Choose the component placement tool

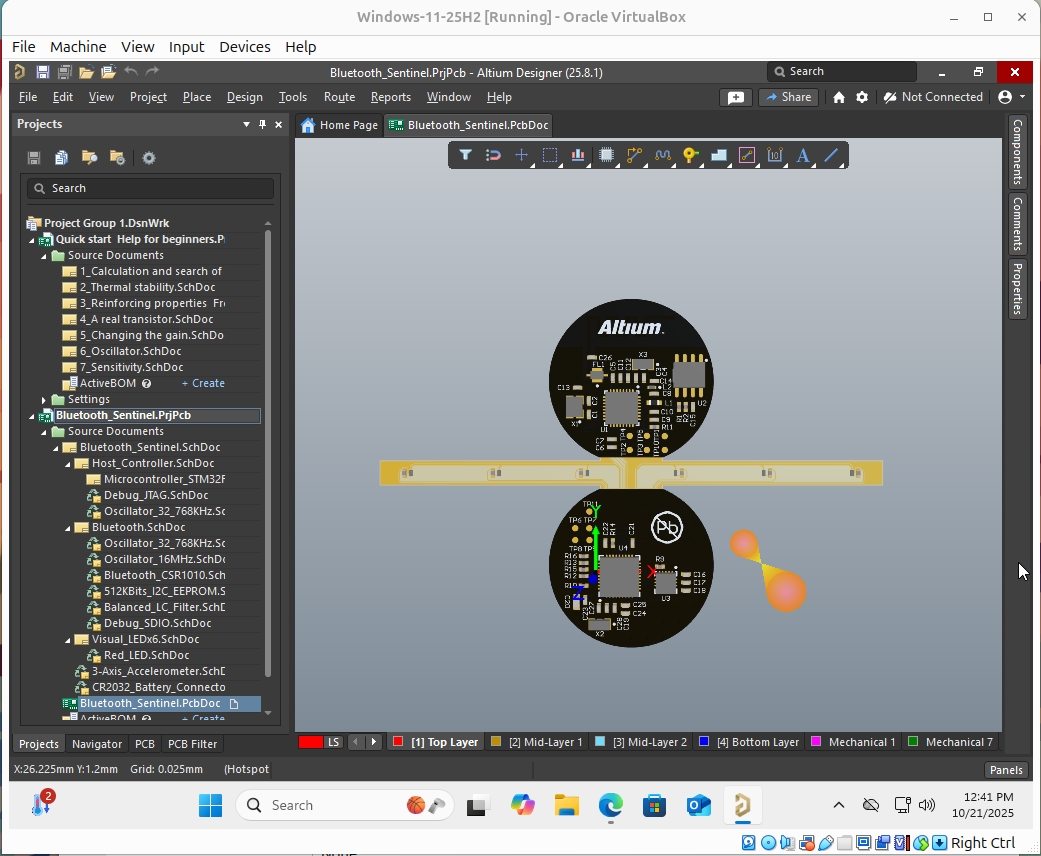coord(606,155)
